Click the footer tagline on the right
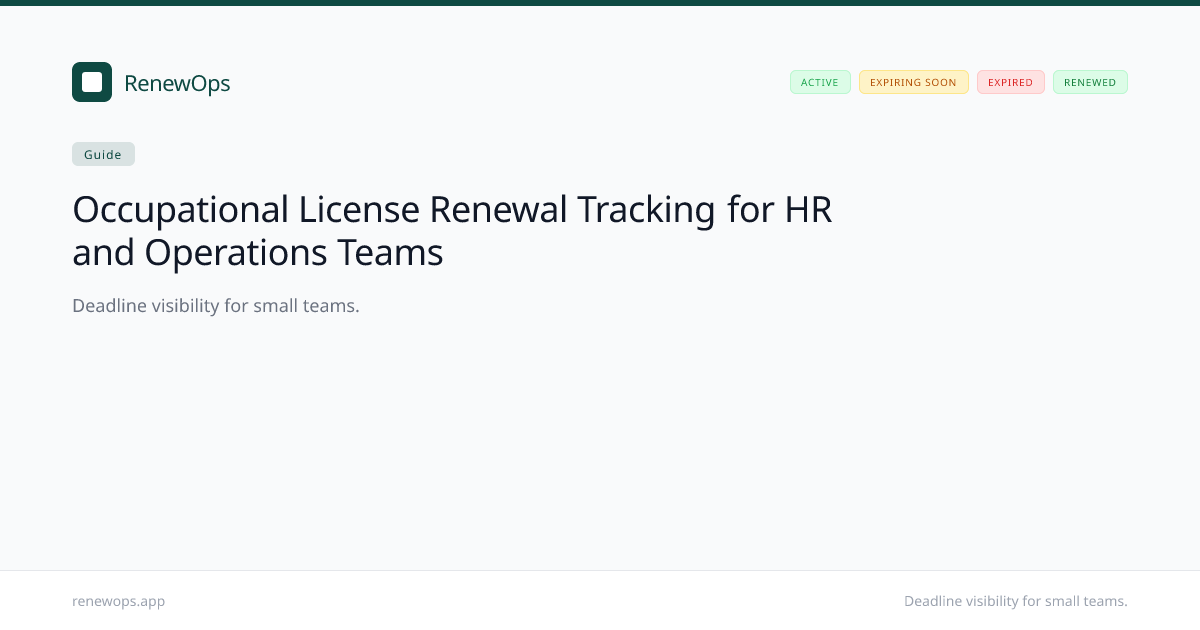 coord(1016,601)
